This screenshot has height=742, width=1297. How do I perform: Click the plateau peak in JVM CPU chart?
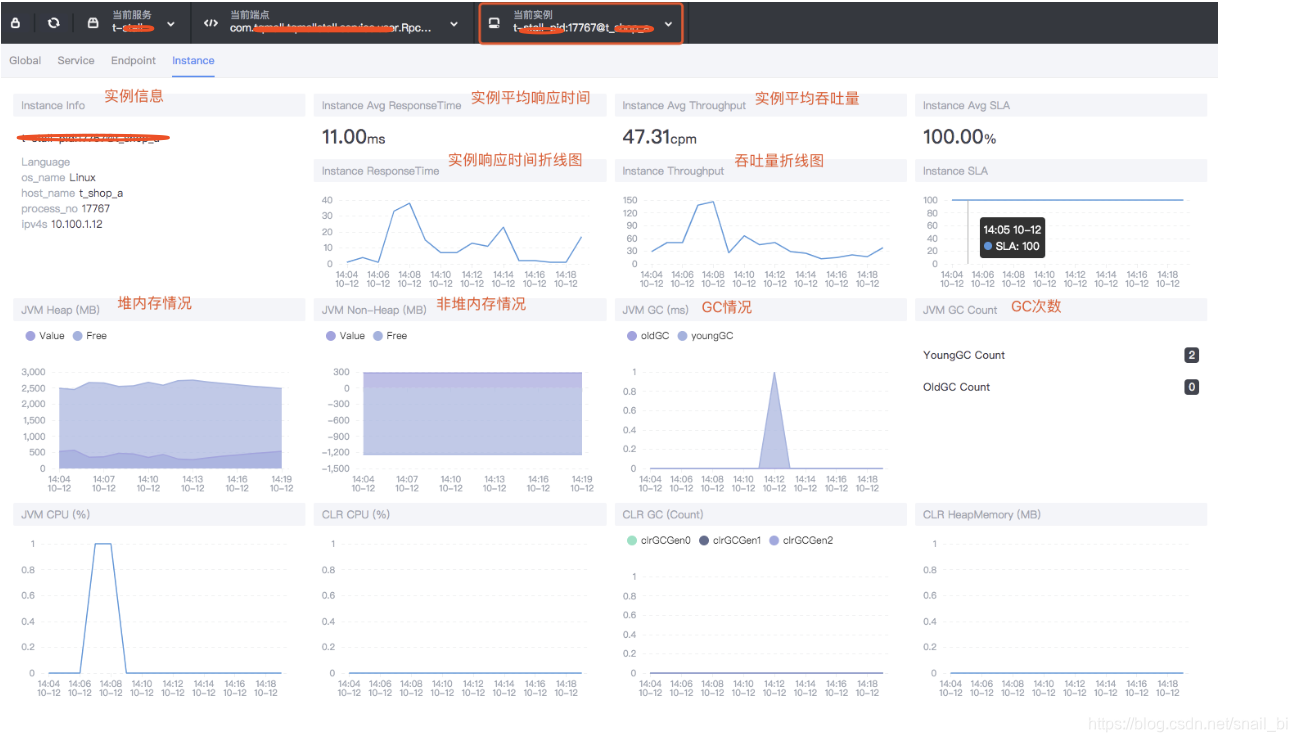pos(103,544)
